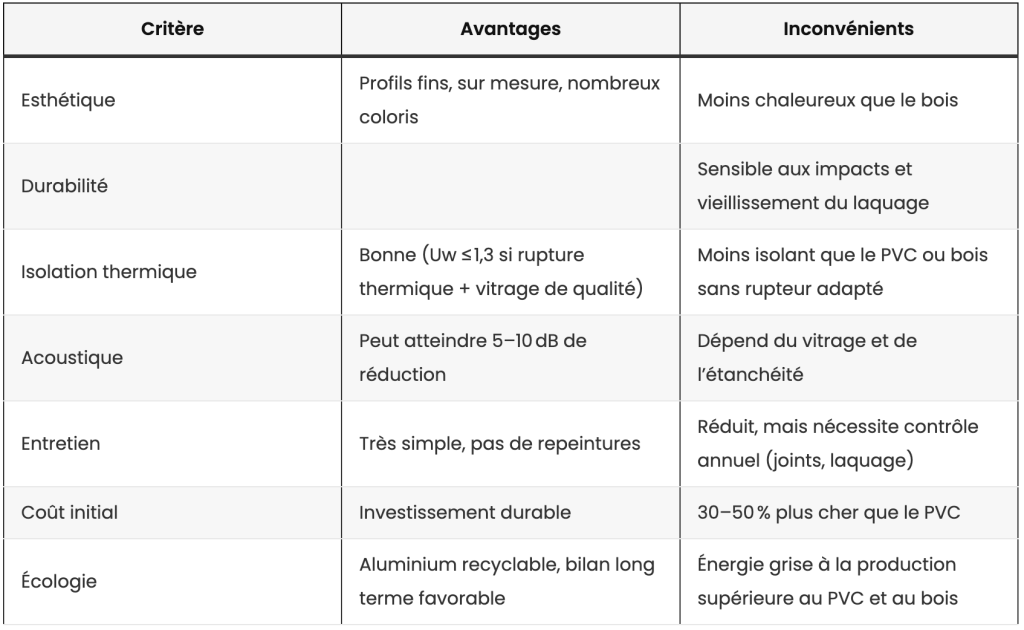Viewport: 1024px width, 630px height.
Task: Click the 'Bonne (Uw ≤1,3' cell
Action: tap(510, 272)
